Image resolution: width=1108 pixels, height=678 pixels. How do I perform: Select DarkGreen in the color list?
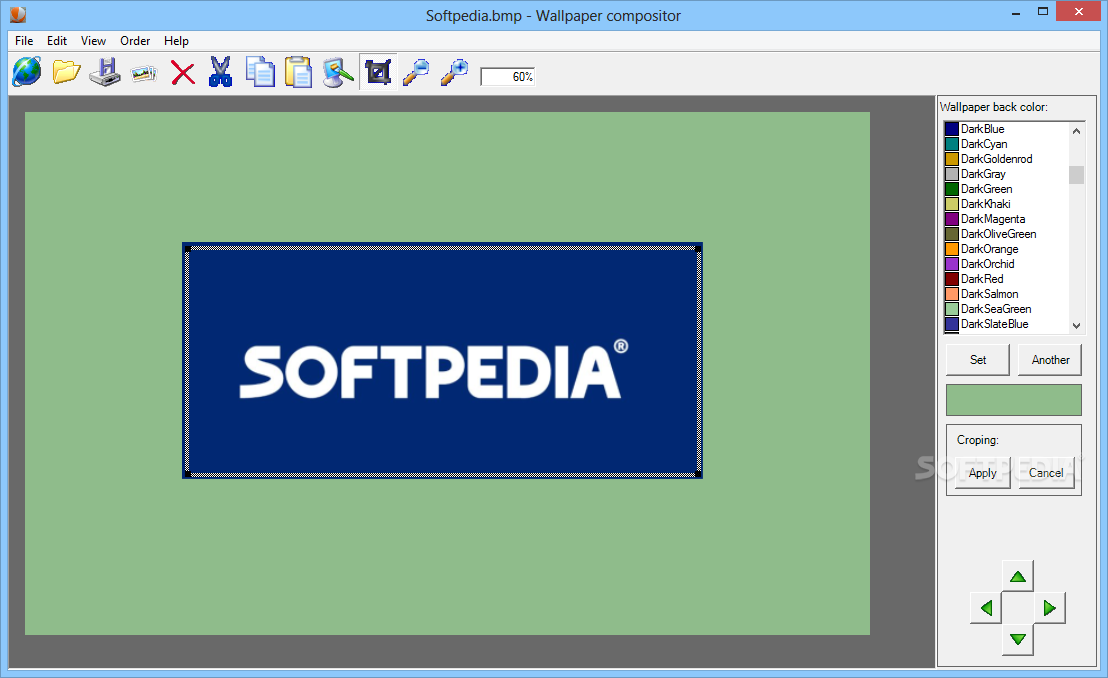(x=1006, y=189)
